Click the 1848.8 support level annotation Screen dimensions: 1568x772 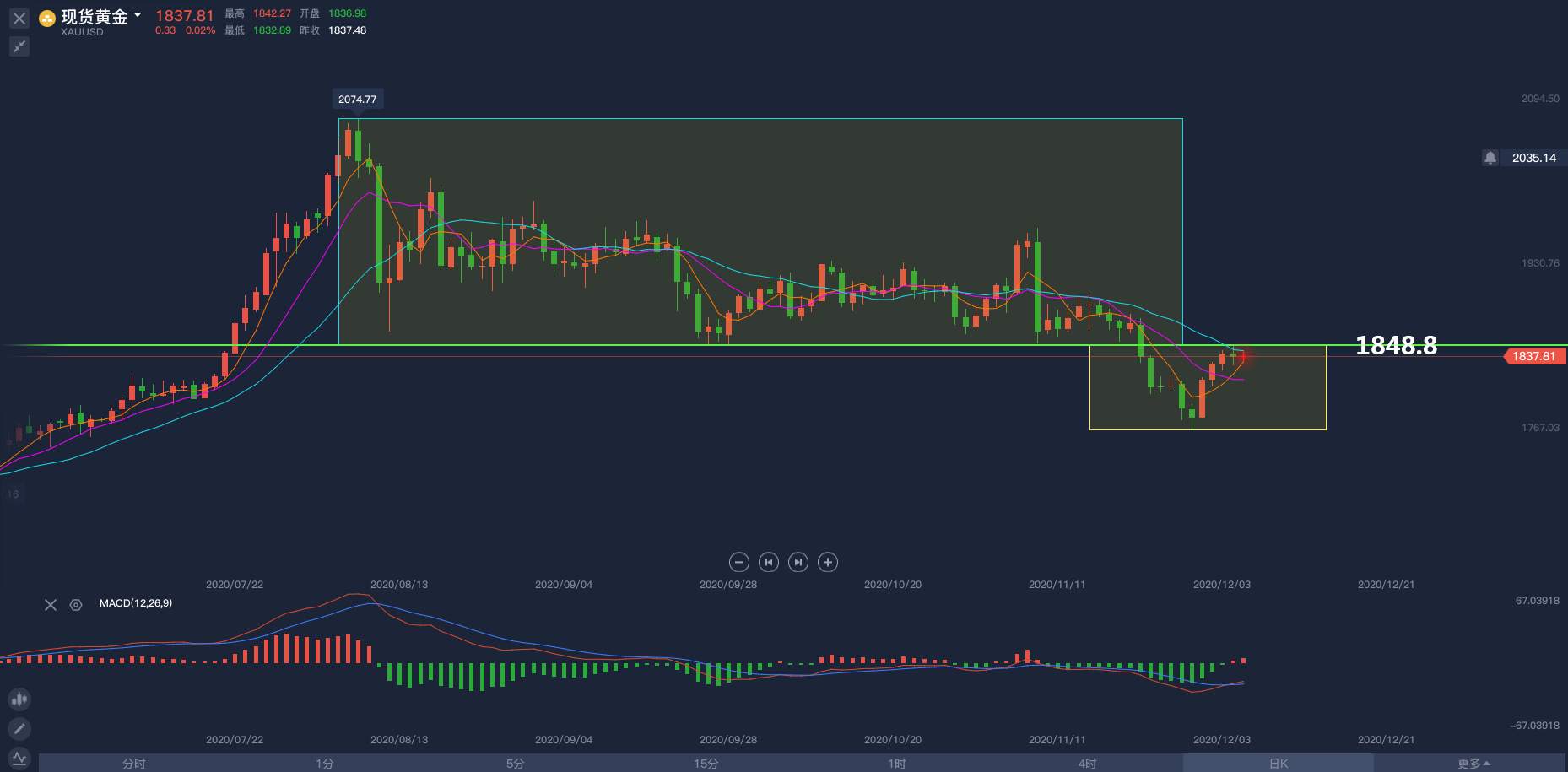pyautogui.click(x=1396, y=345)
